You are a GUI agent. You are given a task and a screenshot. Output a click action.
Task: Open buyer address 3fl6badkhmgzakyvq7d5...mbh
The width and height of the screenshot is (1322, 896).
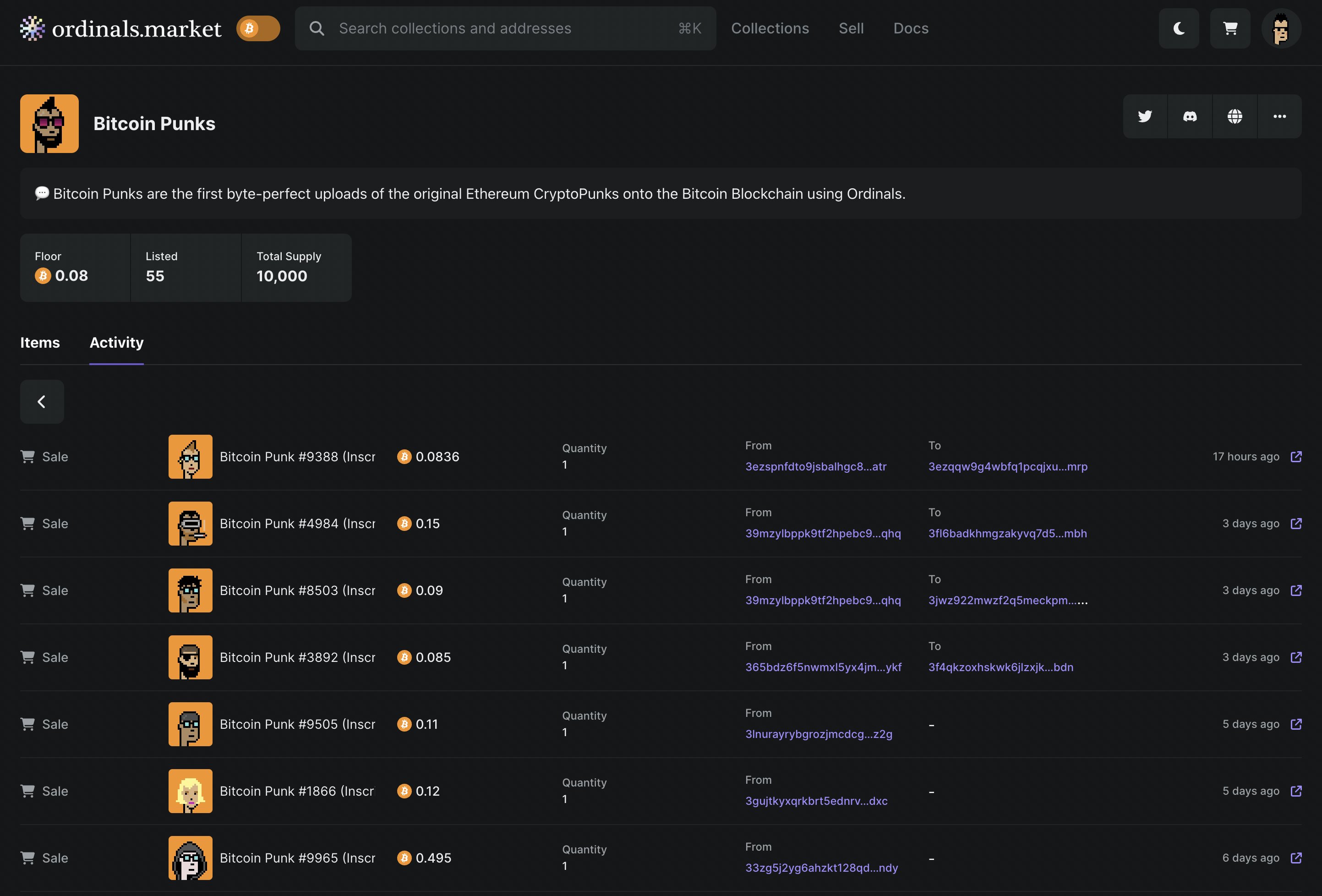pyautogui.click(x=1007, y=534)
